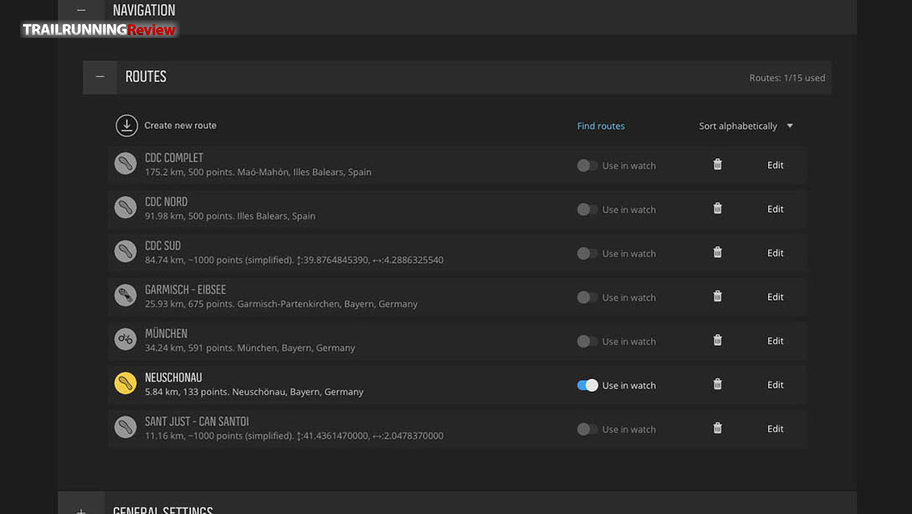Enable Use in watch for CDC NORD
This screenshot has width=912, height=514.
[x=587, y=209]
